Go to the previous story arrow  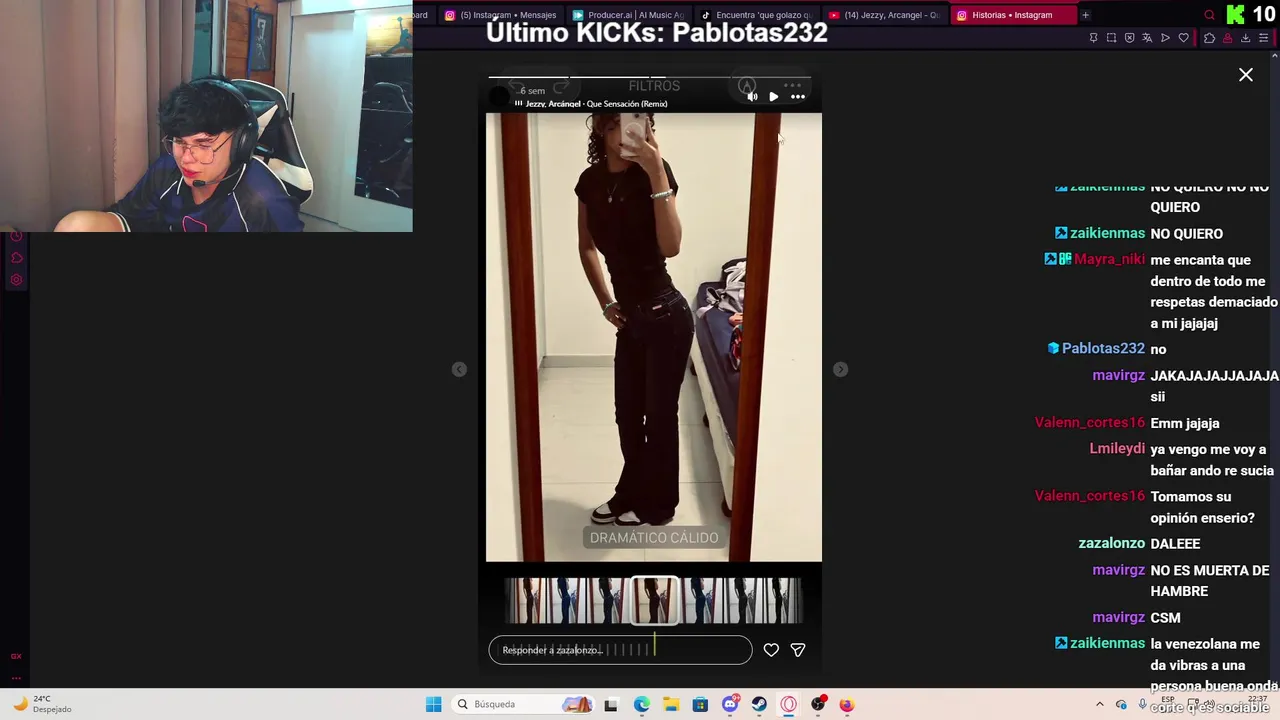click(x=459, y=369)
